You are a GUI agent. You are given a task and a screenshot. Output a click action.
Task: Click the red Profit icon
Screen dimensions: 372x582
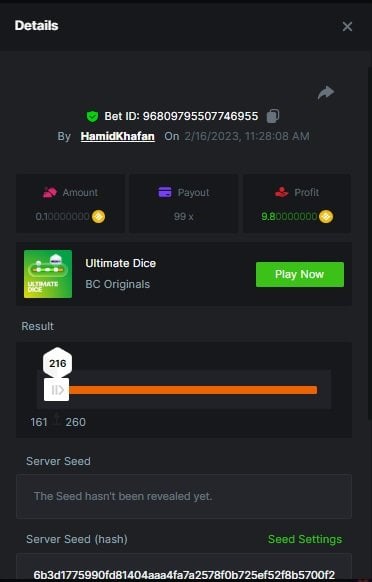tap(281, 192)
